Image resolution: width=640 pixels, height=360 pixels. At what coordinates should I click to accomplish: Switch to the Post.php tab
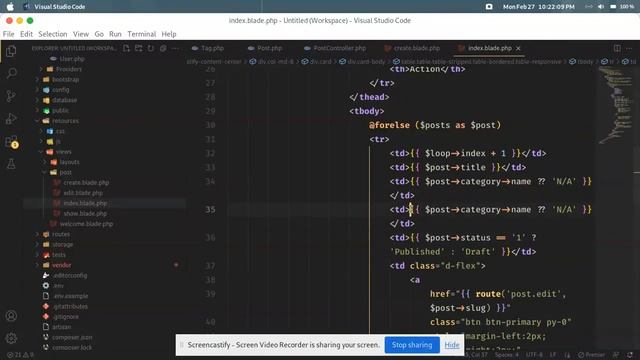tap(265, 48)
